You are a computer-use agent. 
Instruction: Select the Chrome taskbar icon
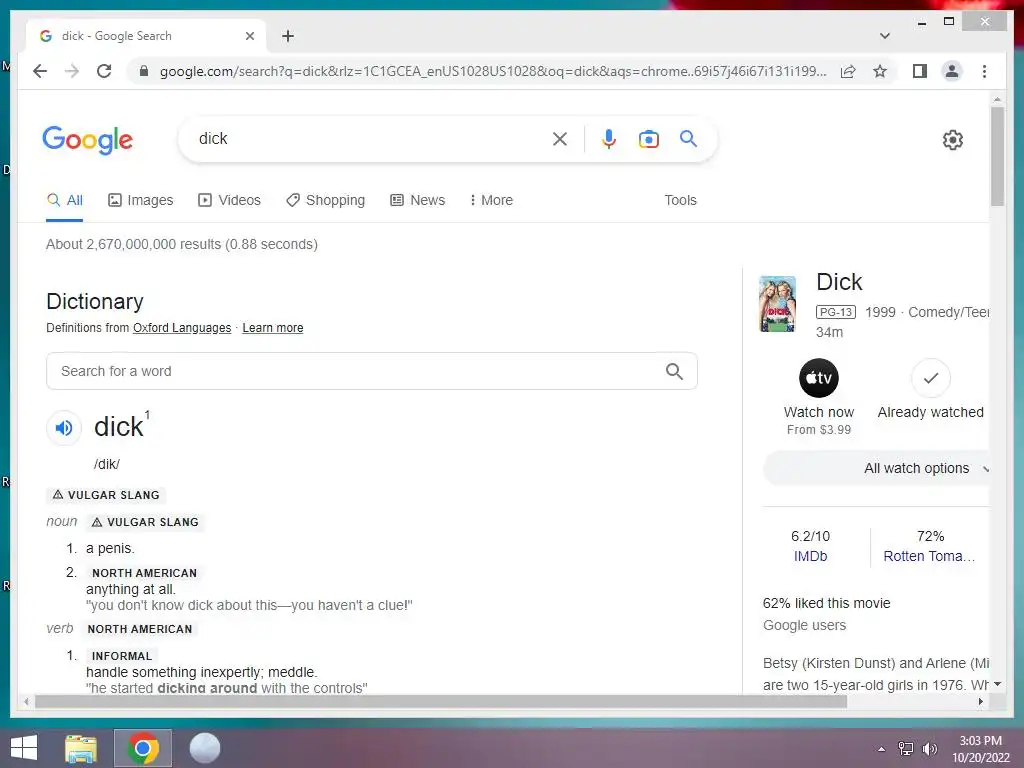(x=143, y=748)
